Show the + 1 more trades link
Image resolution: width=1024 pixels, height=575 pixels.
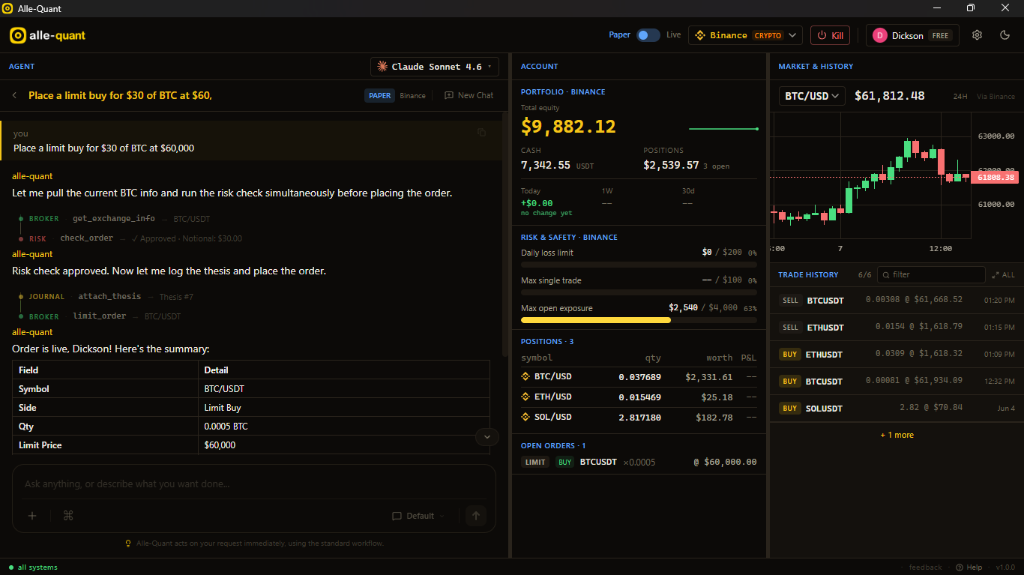click(897, 435)
